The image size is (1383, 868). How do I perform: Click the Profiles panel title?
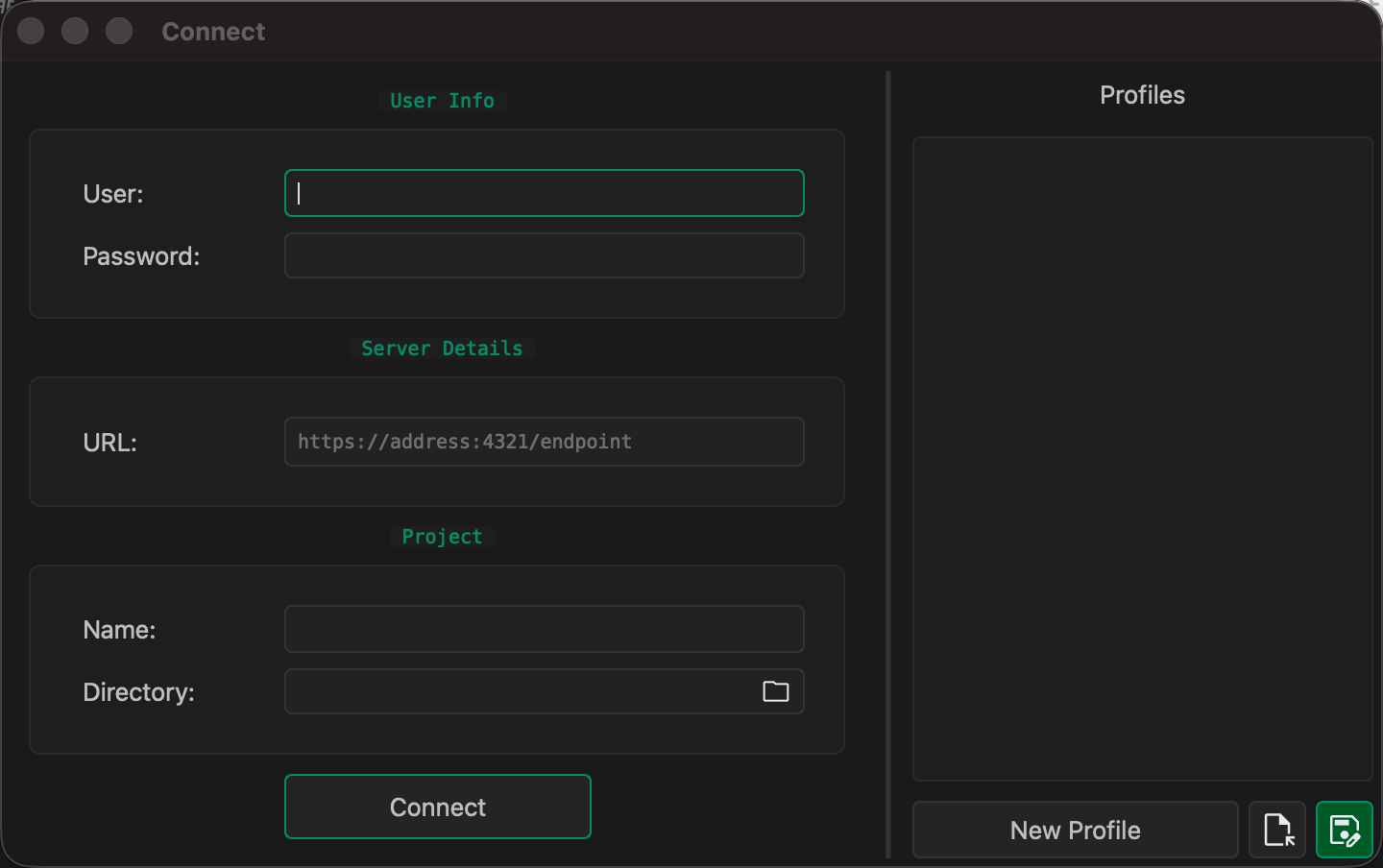pyautogui.click(x=1142, y=95)
